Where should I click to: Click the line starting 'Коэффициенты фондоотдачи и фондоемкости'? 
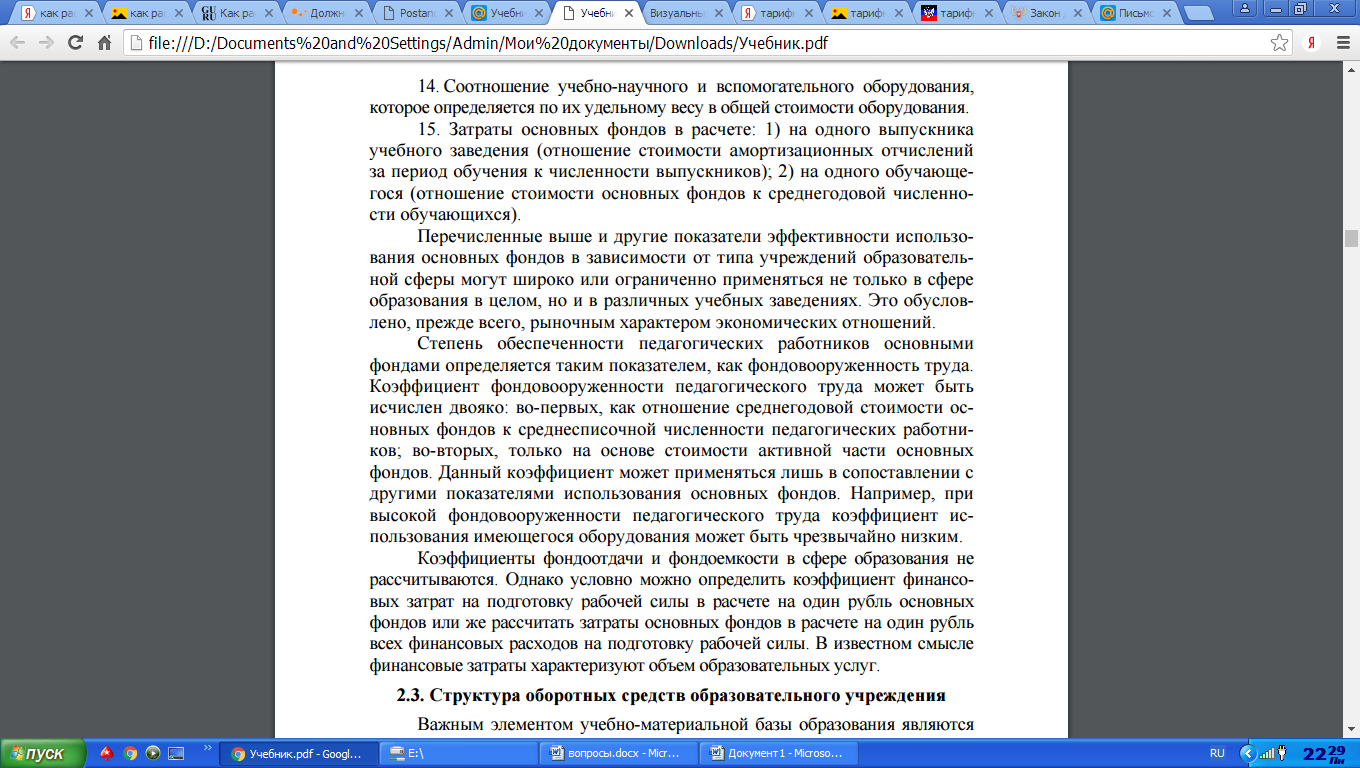[696, 558]
